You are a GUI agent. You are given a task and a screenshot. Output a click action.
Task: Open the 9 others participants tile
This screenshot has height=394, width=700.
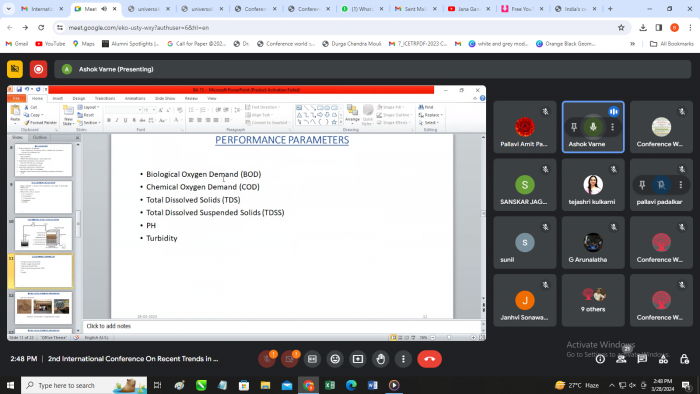[593, 300]
